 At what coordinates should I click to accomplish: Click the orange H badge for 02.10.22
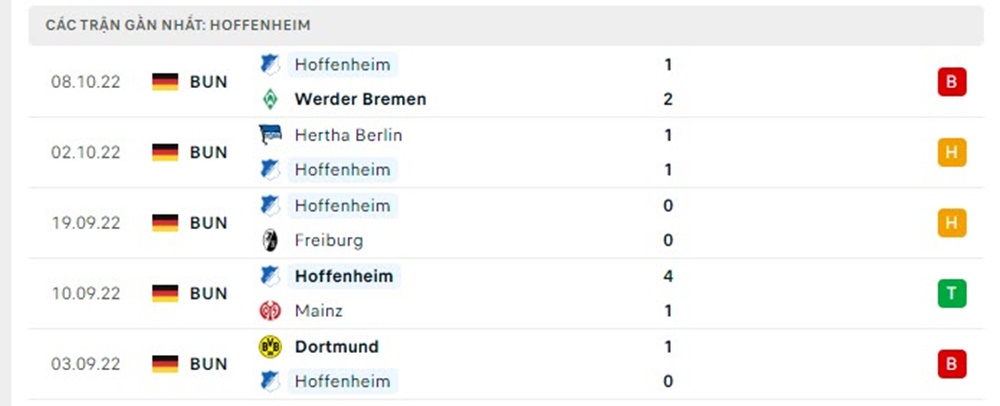(951, 153)
